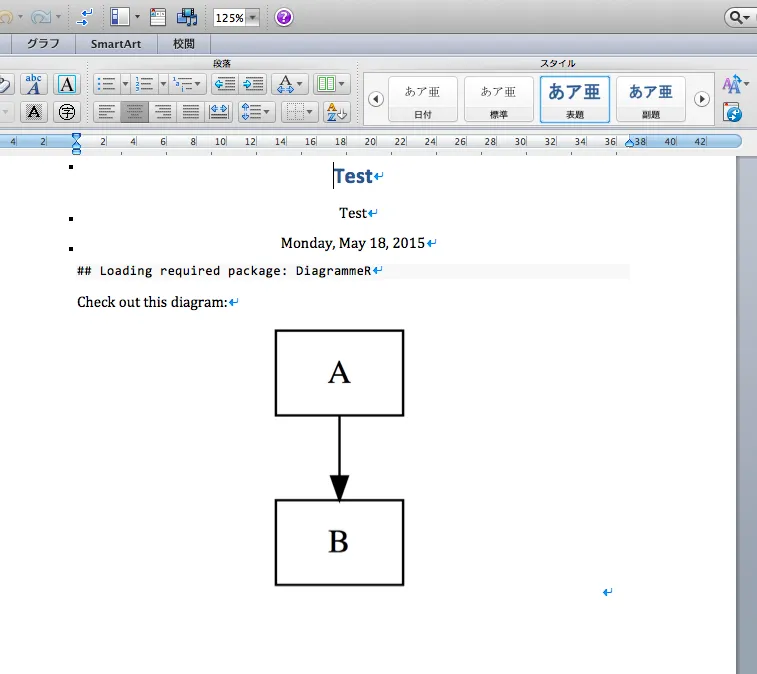Click the right indent marker on ruler
The height and width of the screenshot is (674, 757).
(x=629, y=142)
